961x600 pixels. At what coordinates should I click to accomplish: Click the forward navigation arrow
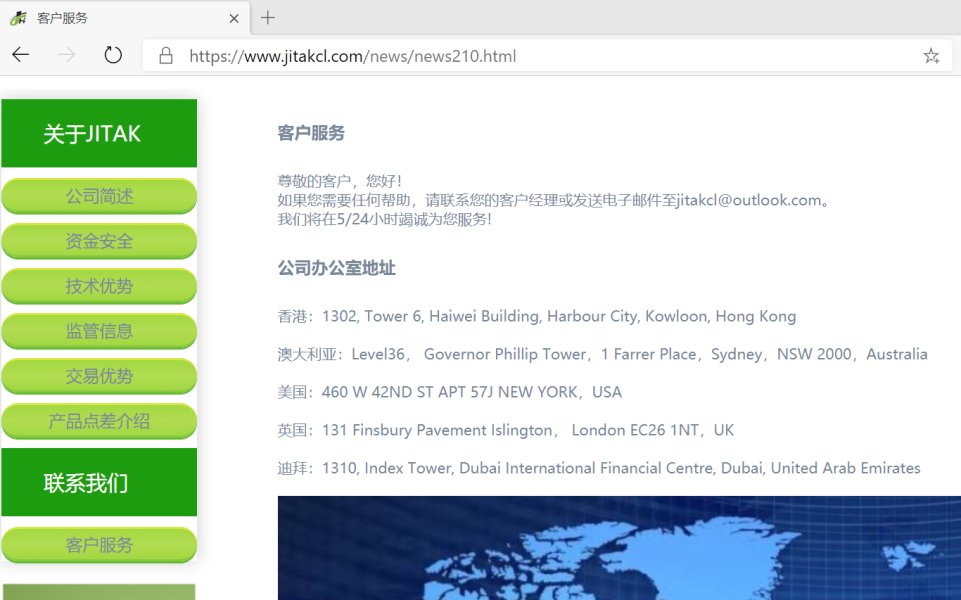(x=67, y=55)
